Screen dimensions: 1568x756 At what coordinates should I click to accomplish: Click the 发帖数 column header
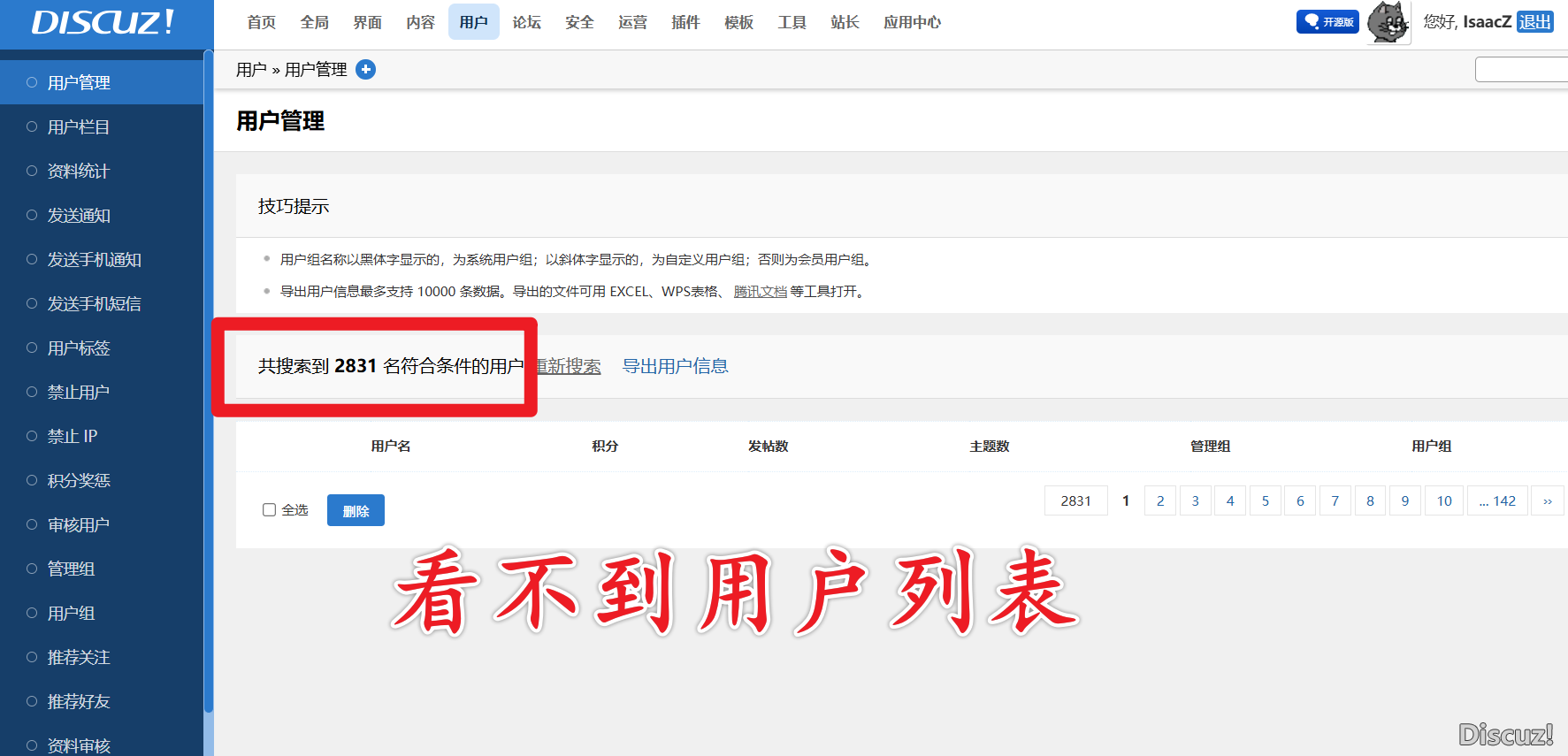coord(769,447)
